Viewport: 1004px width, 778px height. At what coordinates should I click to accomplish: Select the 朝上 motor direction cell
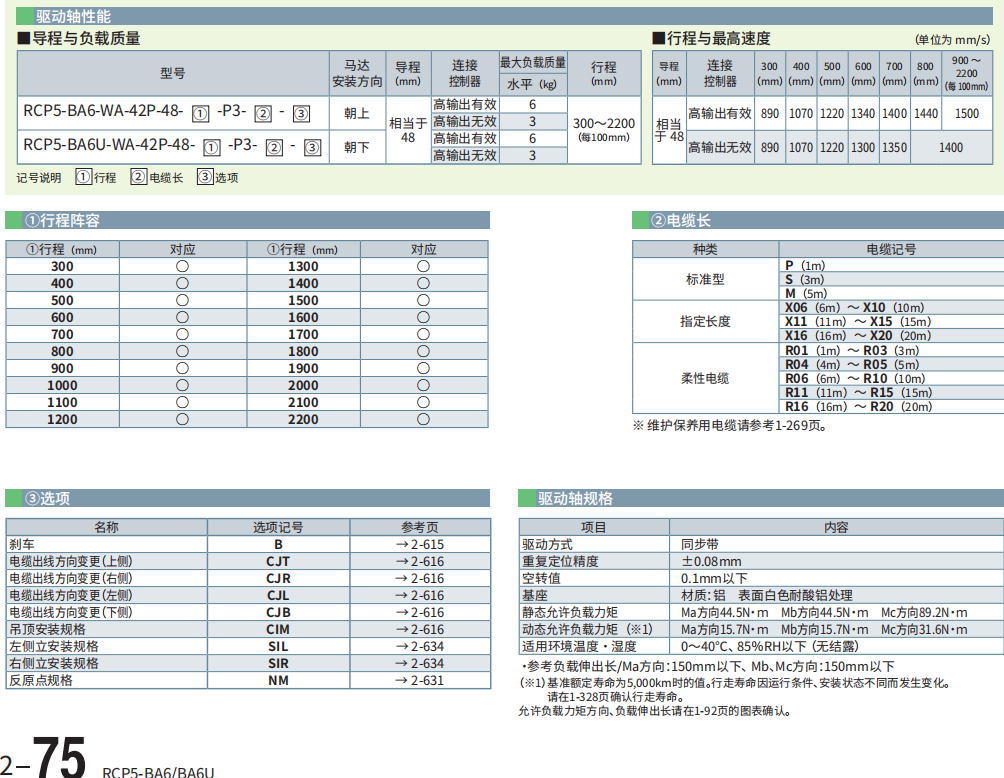click(357, 113)
